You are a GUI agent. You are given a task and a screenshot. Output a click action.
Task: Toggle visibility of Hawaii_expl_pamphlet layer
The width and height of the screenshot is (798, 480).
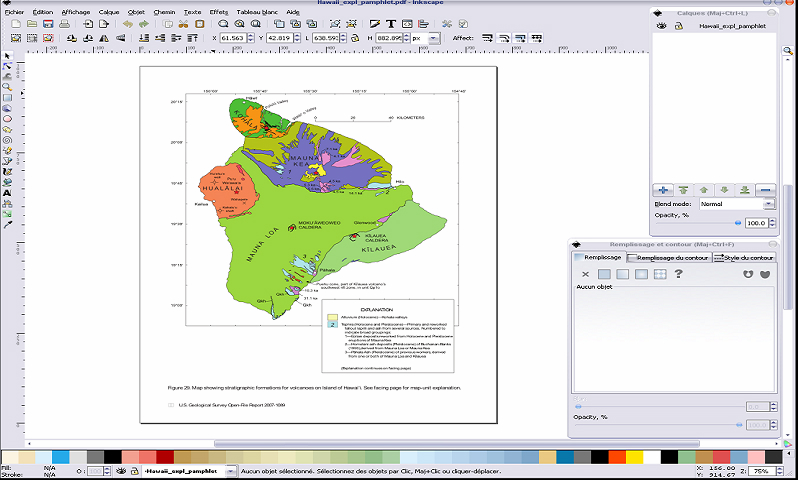click(x=661, y=26)
